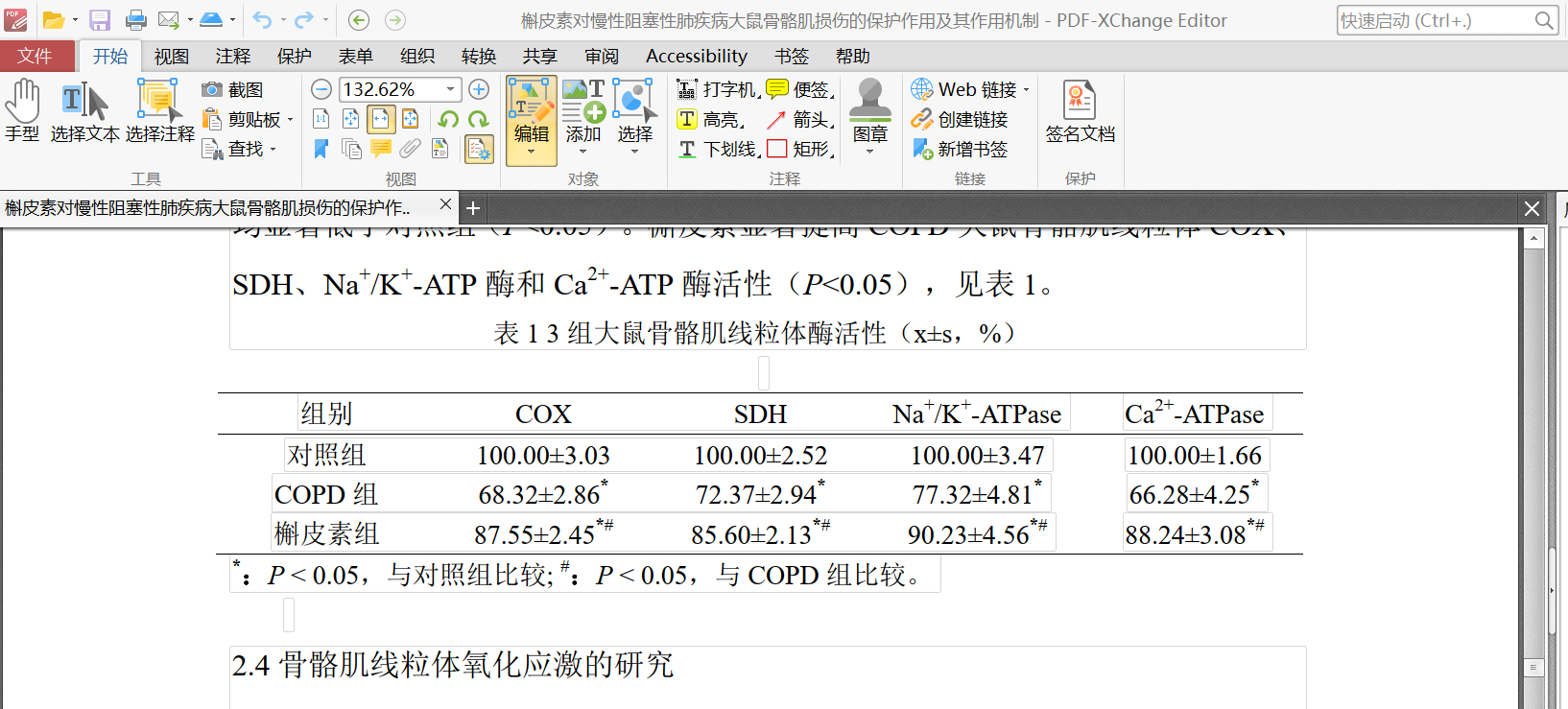The image size is (1568, 709).
Task: Expand the Select (选择) objects dropdown arrow
Action: click(634, 152)
